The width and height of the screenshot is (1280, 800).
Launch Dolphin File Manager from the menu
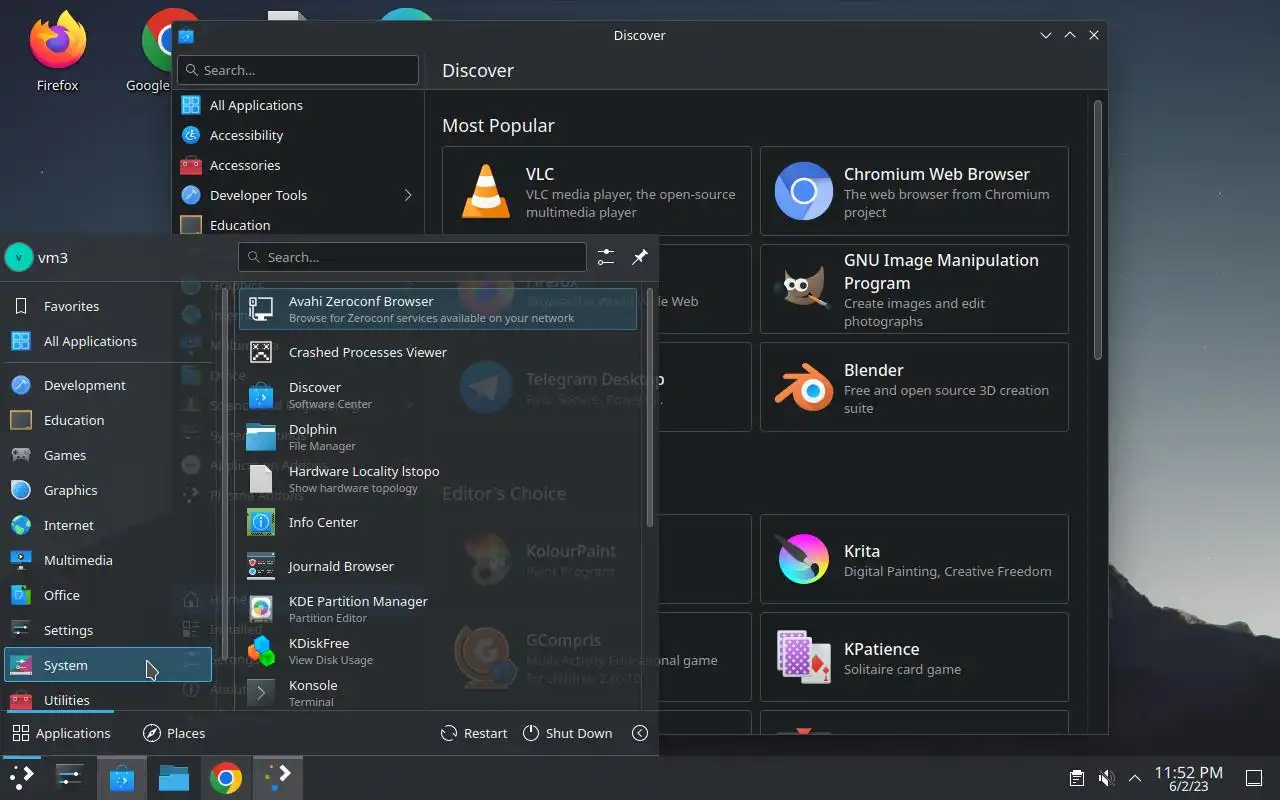tap(438, 437)
